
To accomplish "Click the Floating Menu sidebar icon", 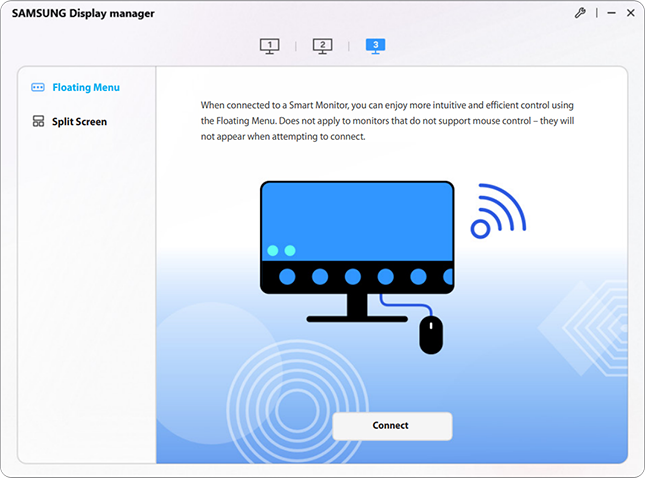I will pyautogui.click(x=38, y=88).
